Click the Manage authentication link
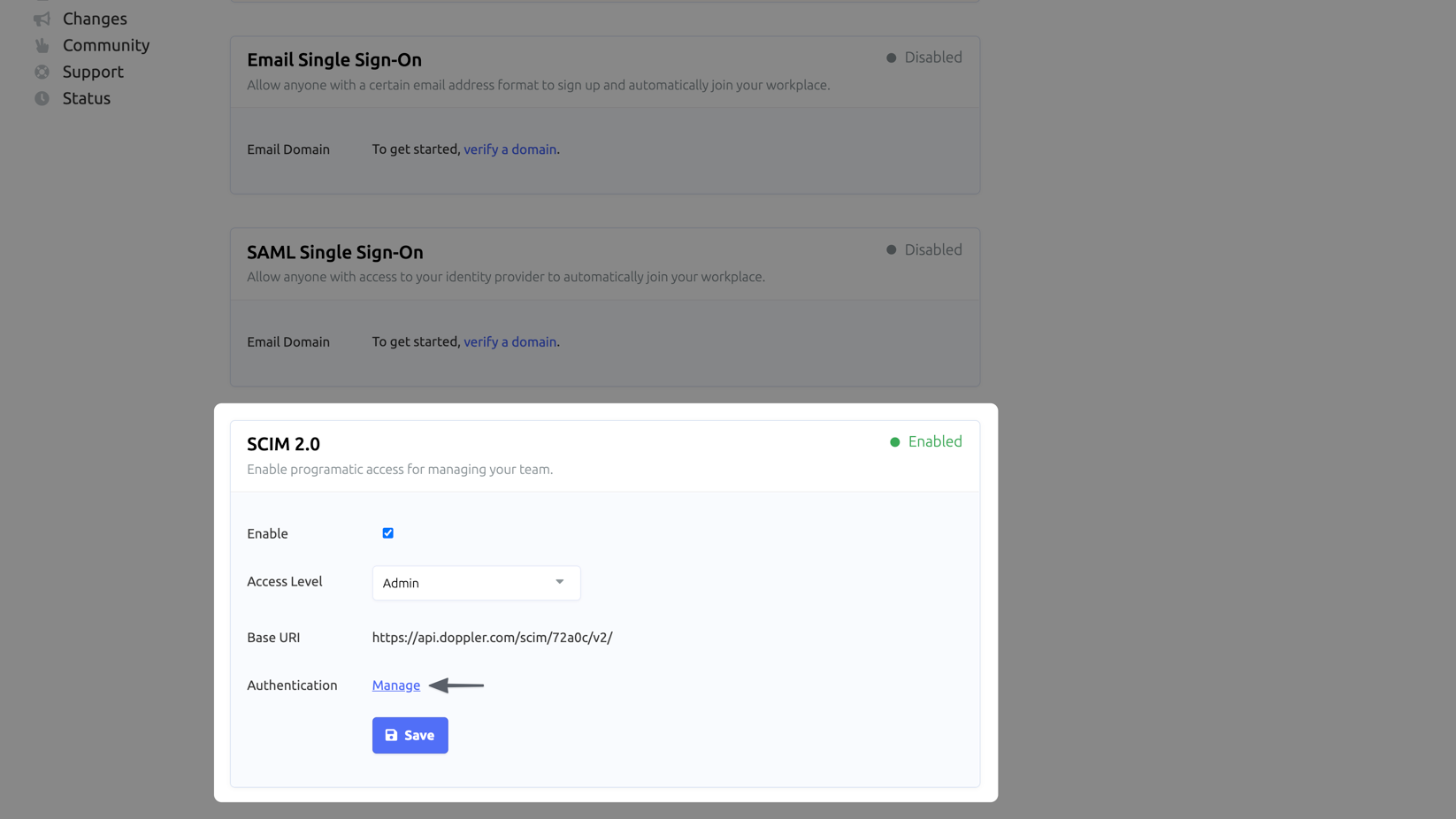This screenshot has height=819, width=1456. tap(396, 685)
